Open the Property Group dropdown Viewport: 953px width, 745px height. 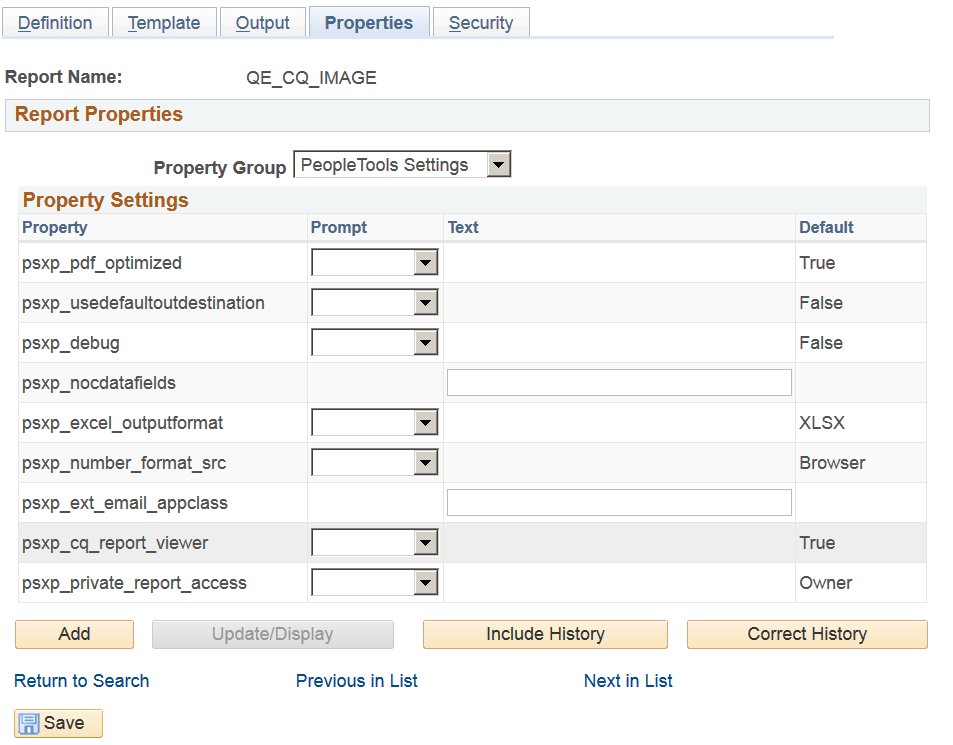tap(402, 165)
